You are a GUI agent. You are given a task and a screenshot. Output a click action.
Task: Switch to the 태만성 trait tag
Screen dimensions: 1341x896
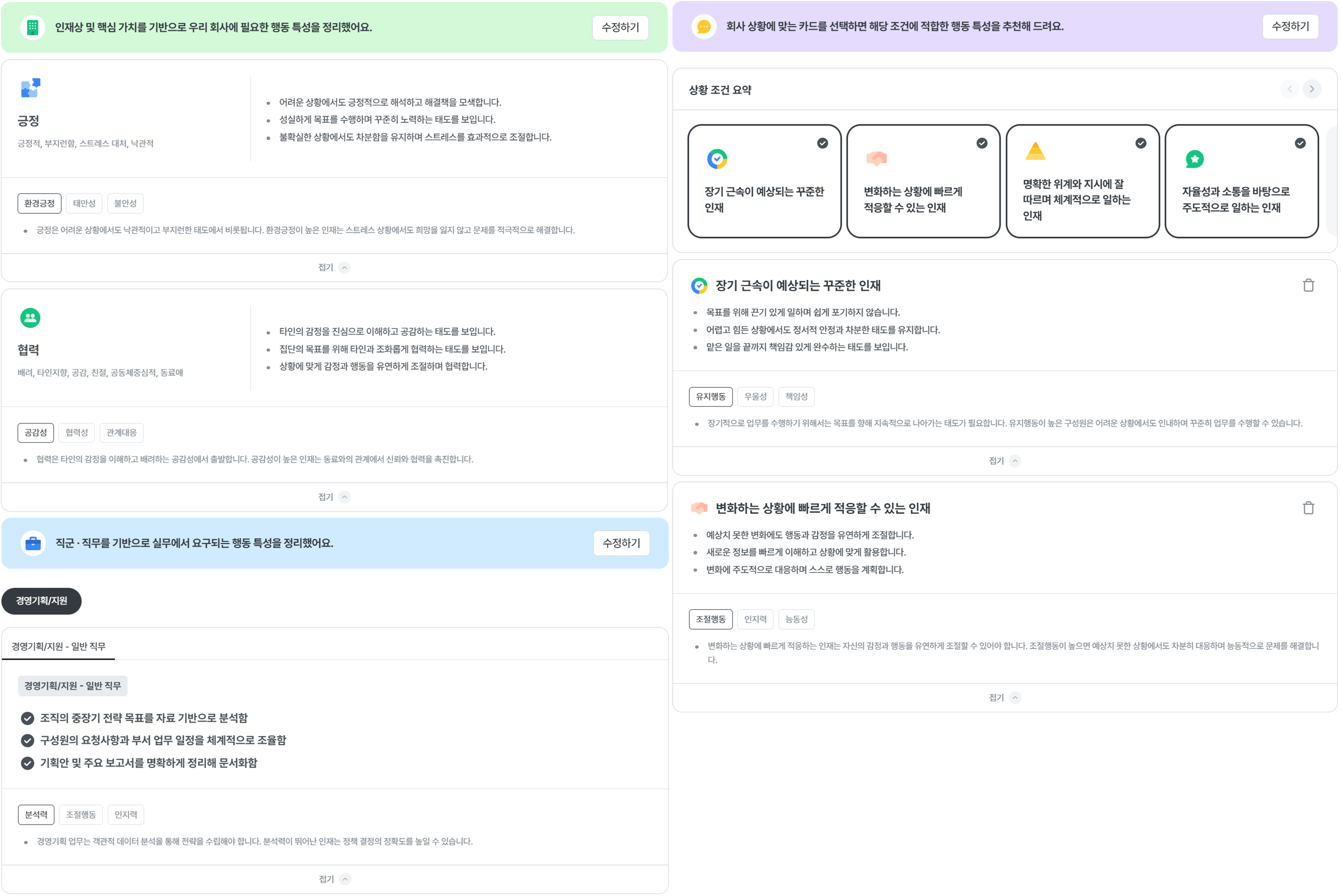84,203
